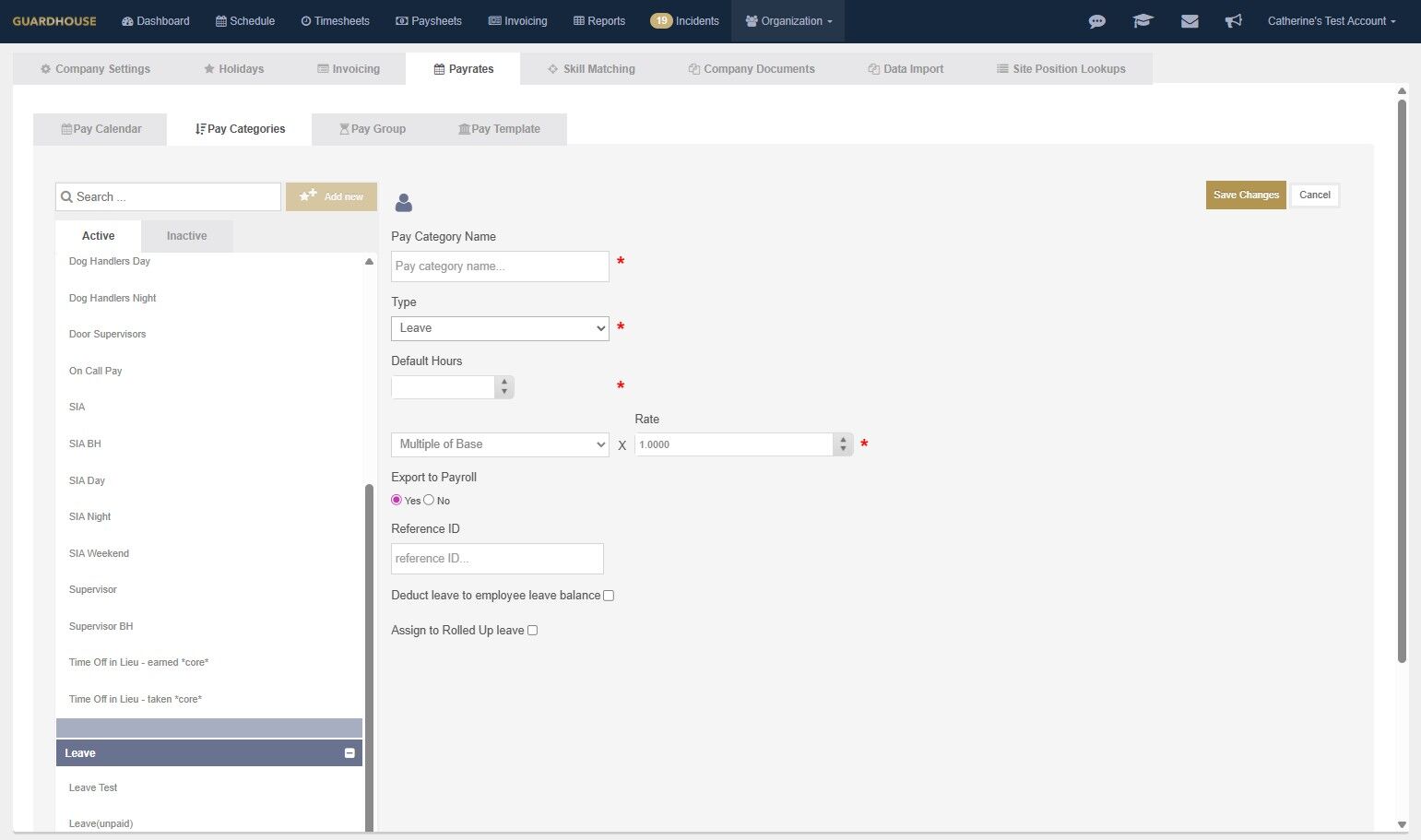Switch to the Pay Group tab

[x=373, y=129]
